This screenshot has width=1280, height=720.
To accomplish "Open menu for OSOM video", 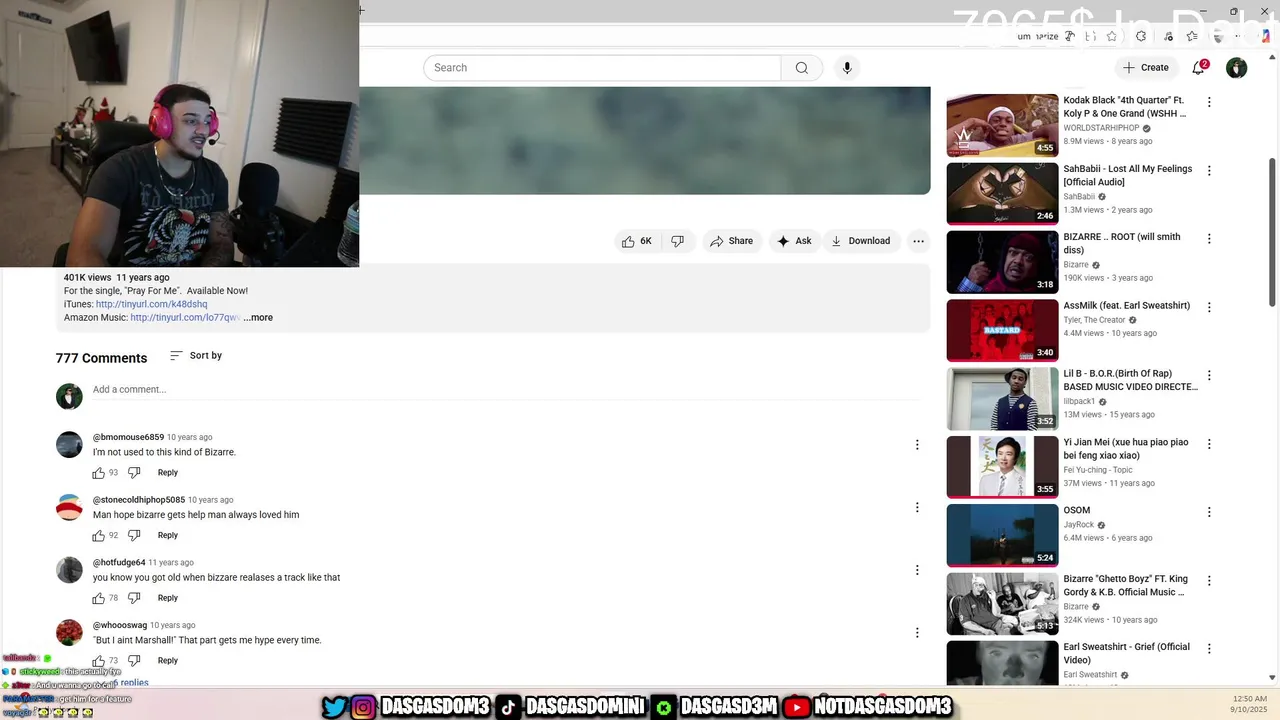I will [1209, 512].
